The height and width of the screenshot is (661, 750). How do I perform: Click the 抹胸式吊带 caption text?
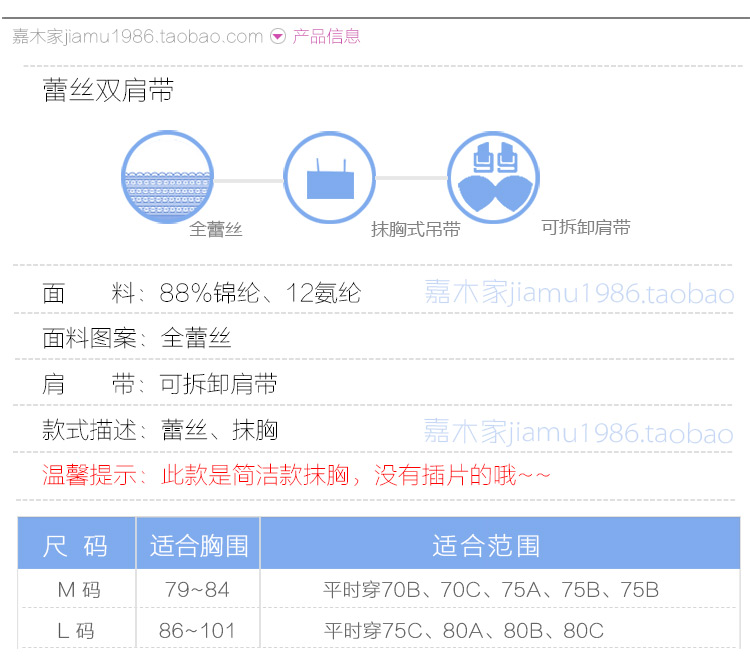click(x=416, y=229)
